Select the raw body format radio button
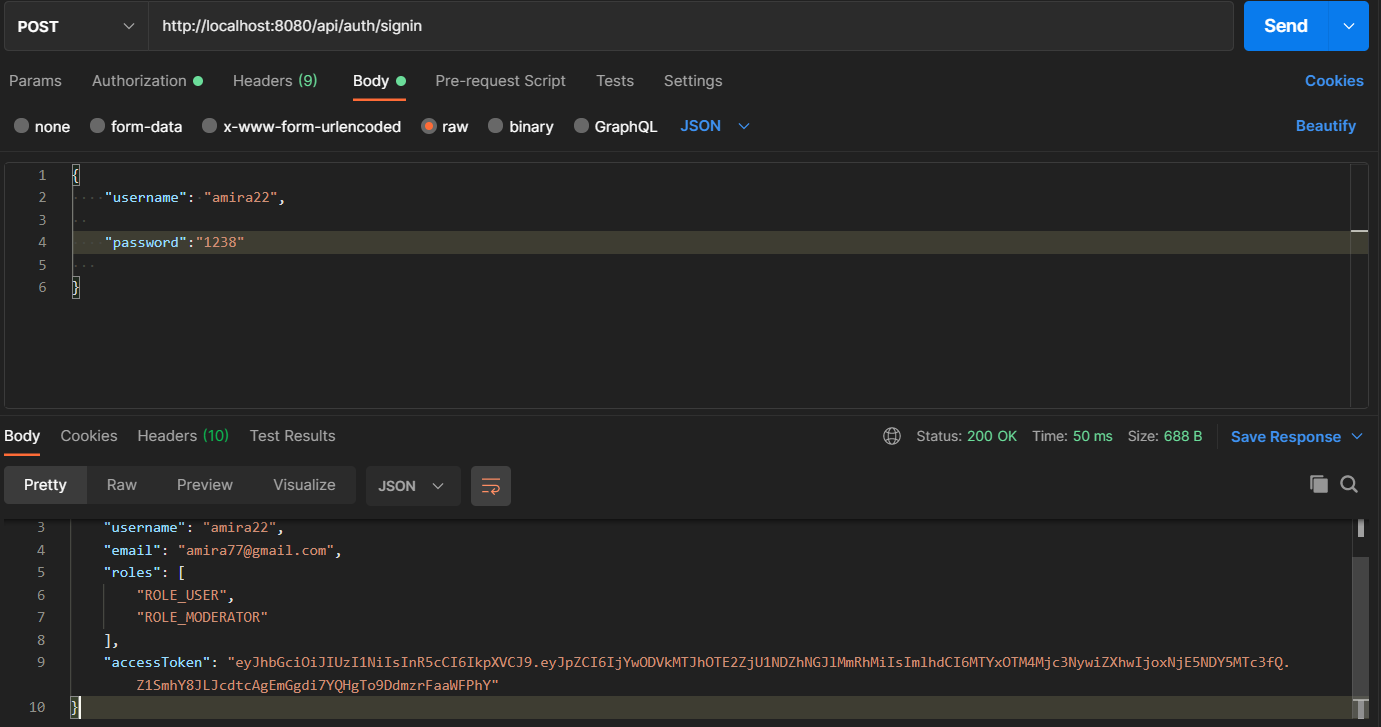This screenshot has width=1381, height=727. tap(430, 126)
